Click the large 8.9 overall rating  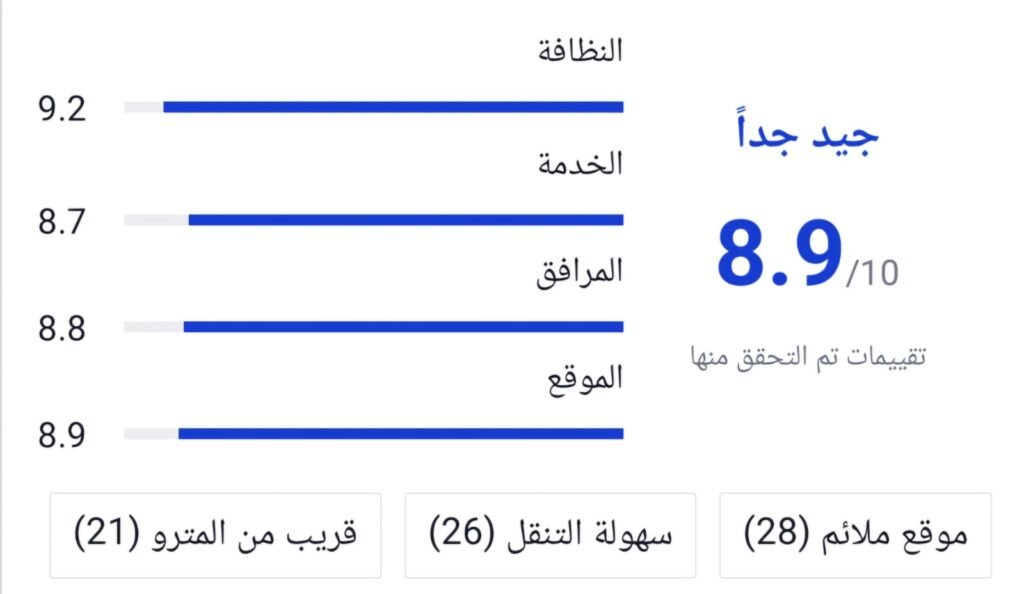(x=779, y=255)
